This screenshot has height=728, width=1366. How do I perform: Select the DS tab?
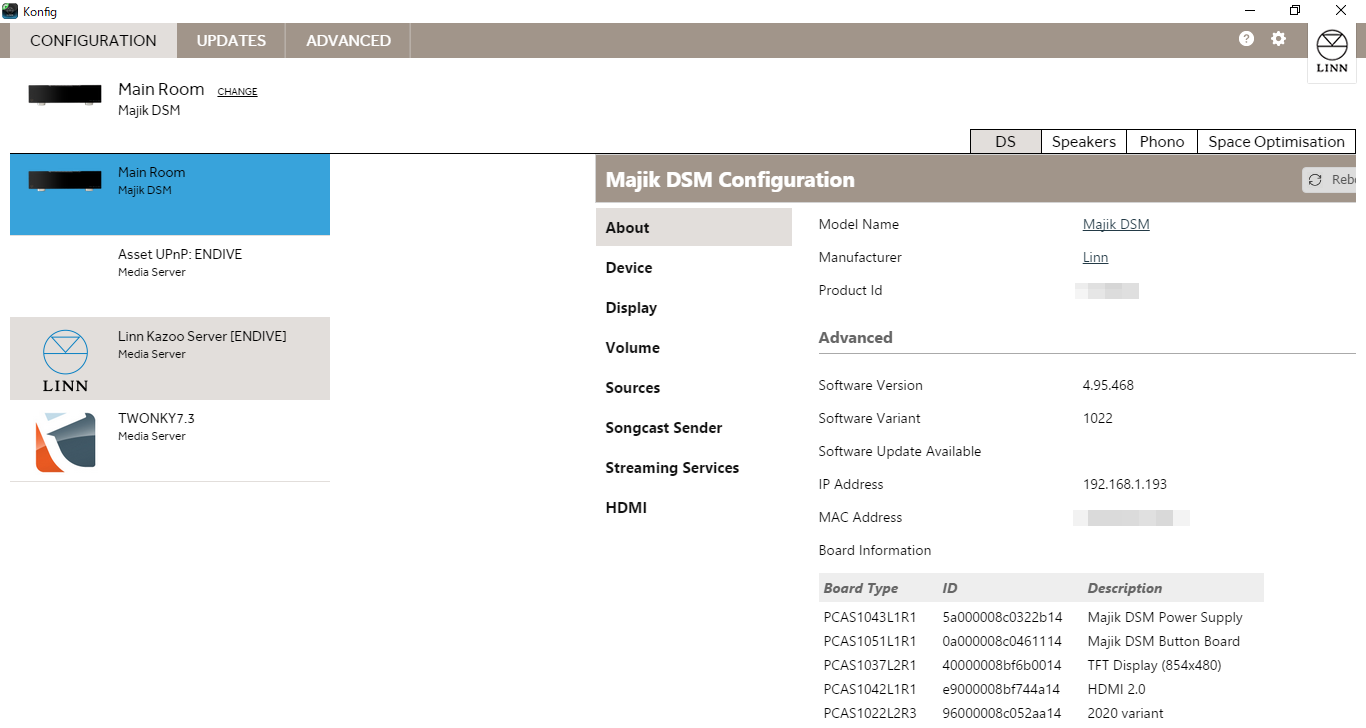tap(1005, 142)
